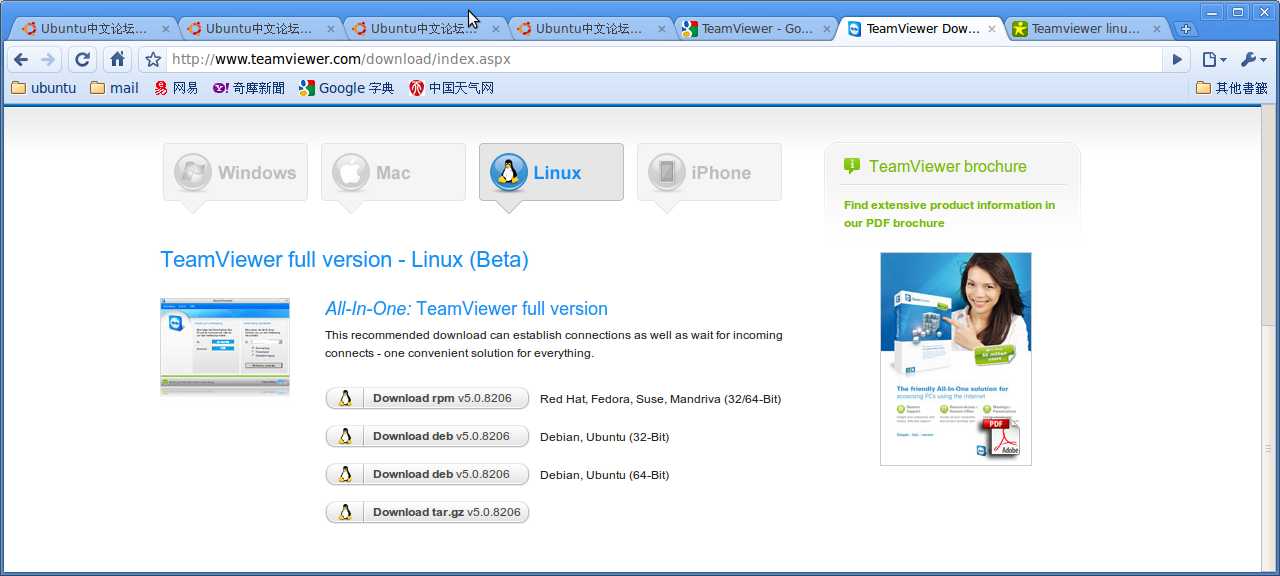Click the TeamViewer full version - Linux (Beta) heading
Viewport: 1280px width, 576px height.
point(344,260)
